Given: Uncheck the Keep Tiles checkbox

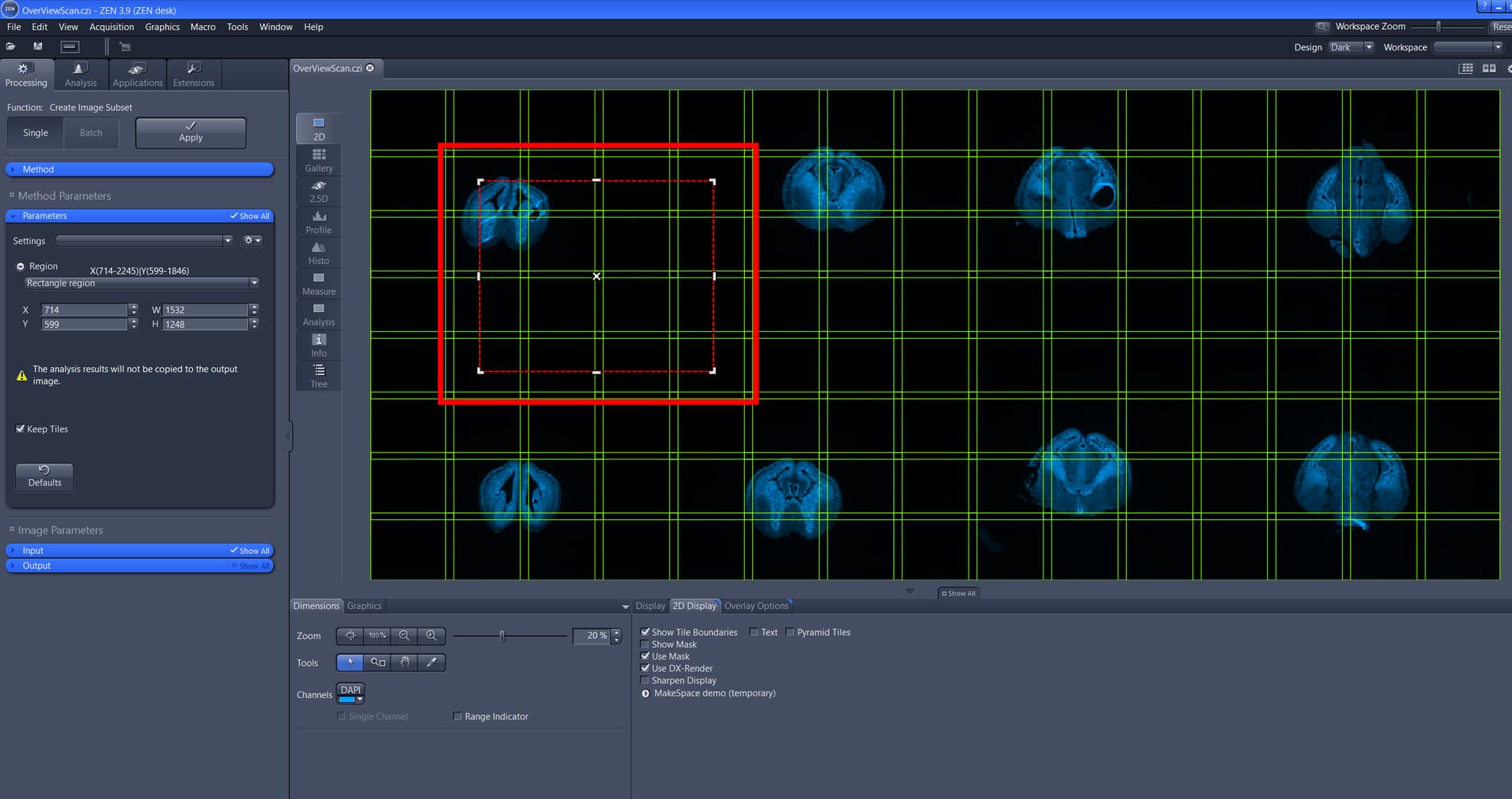Looking at the screenshot, I should [x=20, y=429].
